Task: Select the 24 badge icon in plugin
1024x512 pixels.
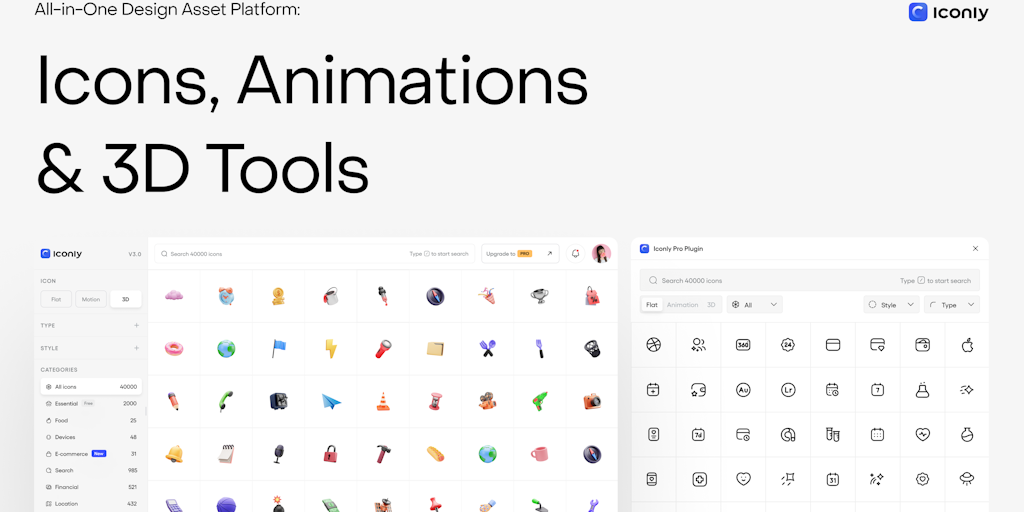Action: point(788,345)
